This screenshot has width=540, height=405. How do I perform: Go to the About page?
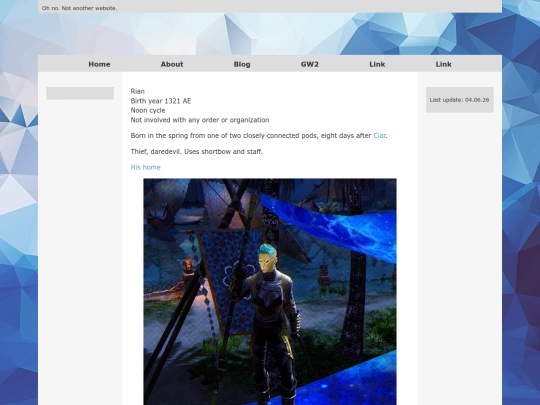click(x=172, y=64)
